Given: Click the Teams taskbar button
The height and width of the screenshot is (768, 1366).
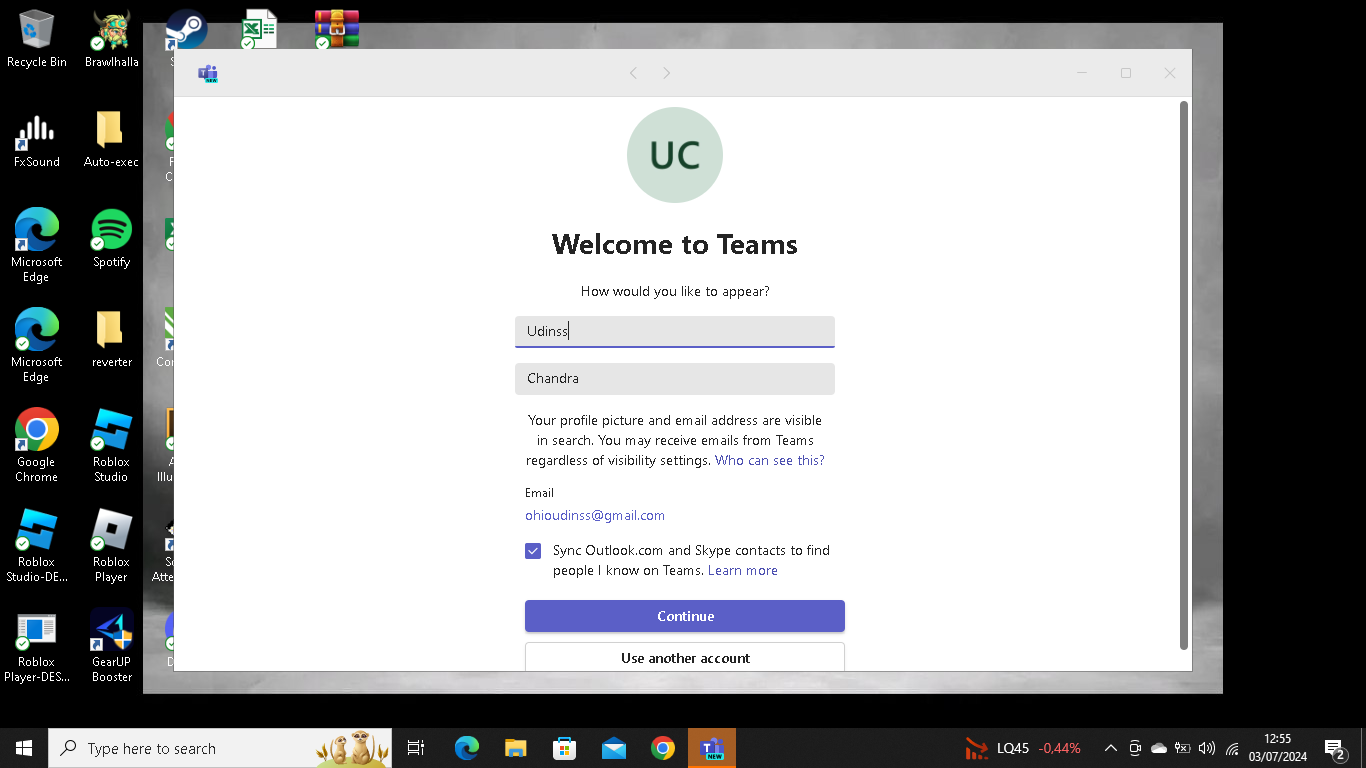Looking at the screenshot, I should [712, 748].
